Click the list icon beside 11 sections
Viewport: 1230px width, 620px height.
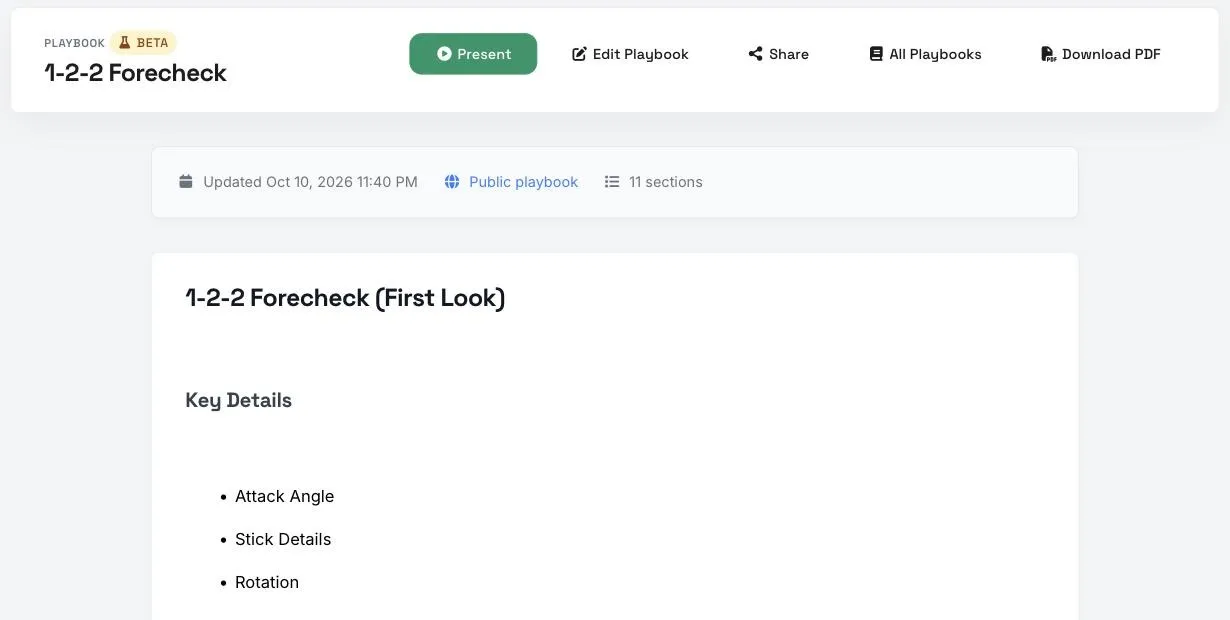coord(612,182)
